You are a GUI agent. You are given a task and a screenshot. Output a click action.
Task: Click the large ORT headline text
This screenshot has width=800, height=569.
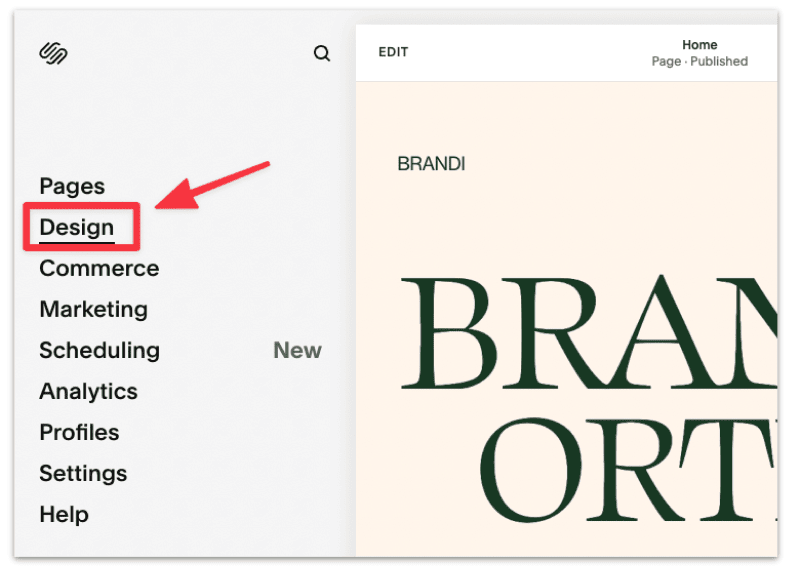coord(629,470)
